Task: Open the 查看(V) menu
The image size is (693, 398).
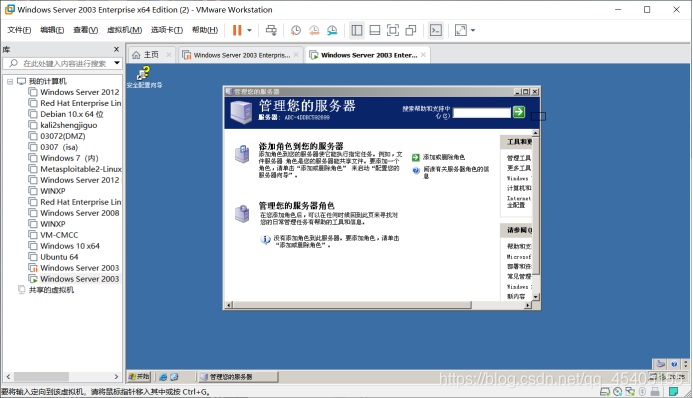Action: pyautogui.click(x=85, y=30)
